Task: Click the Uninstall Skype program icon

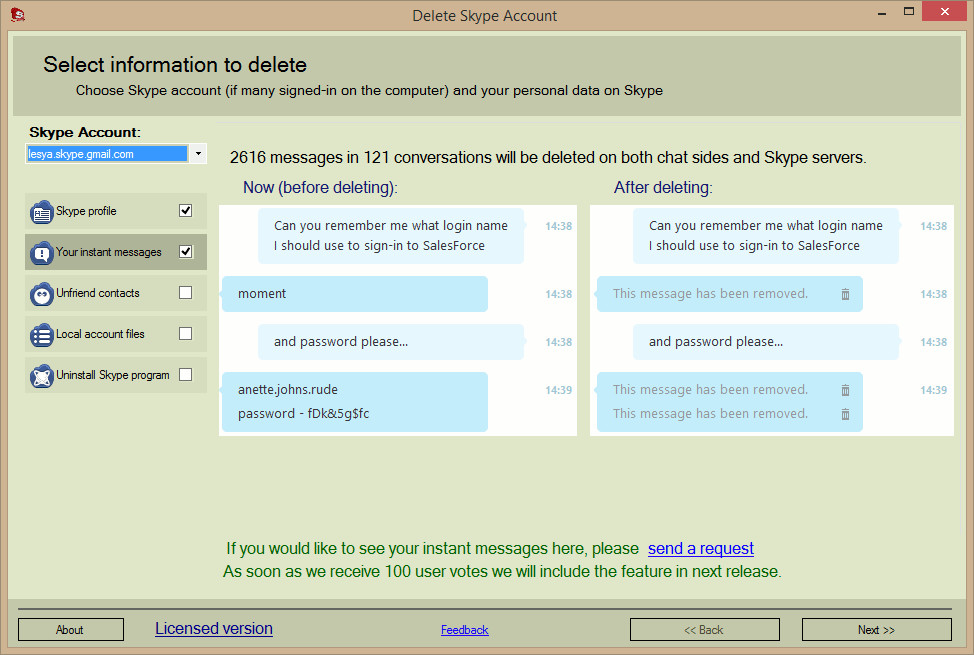Action: (x=42, y=376)
